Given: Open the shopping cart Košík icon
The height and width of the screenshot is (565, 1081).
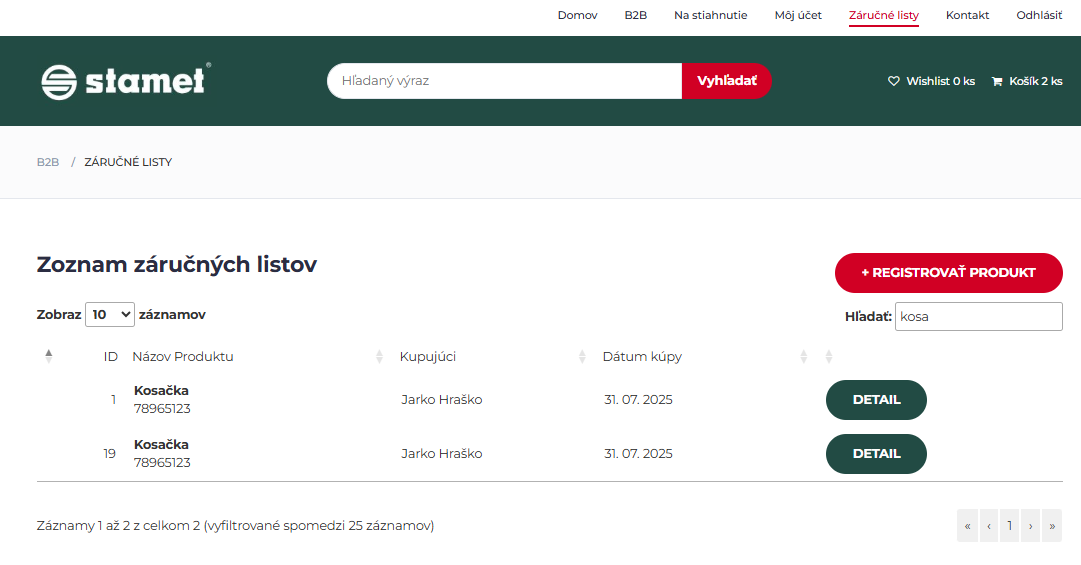Looking at the screenshot, I should click(x=997, y=81).
